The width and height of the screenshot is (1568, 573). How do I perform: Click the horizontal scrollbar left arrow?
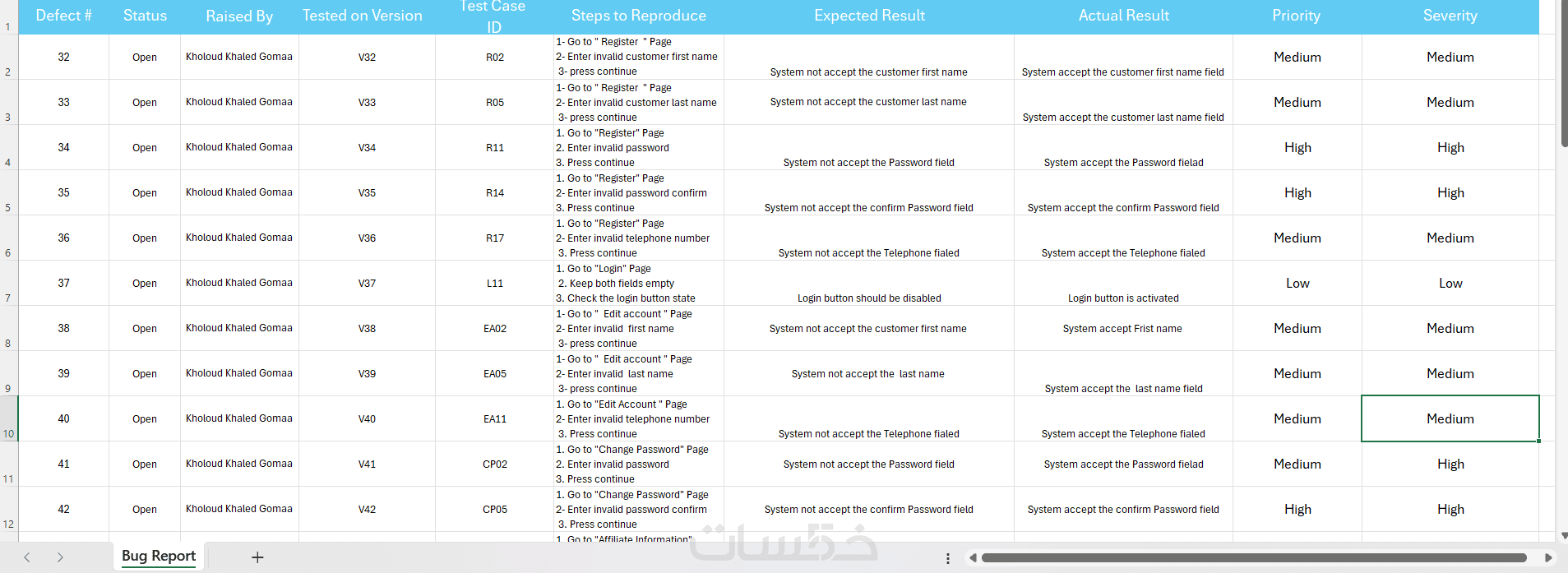click(x=973, y=558)
